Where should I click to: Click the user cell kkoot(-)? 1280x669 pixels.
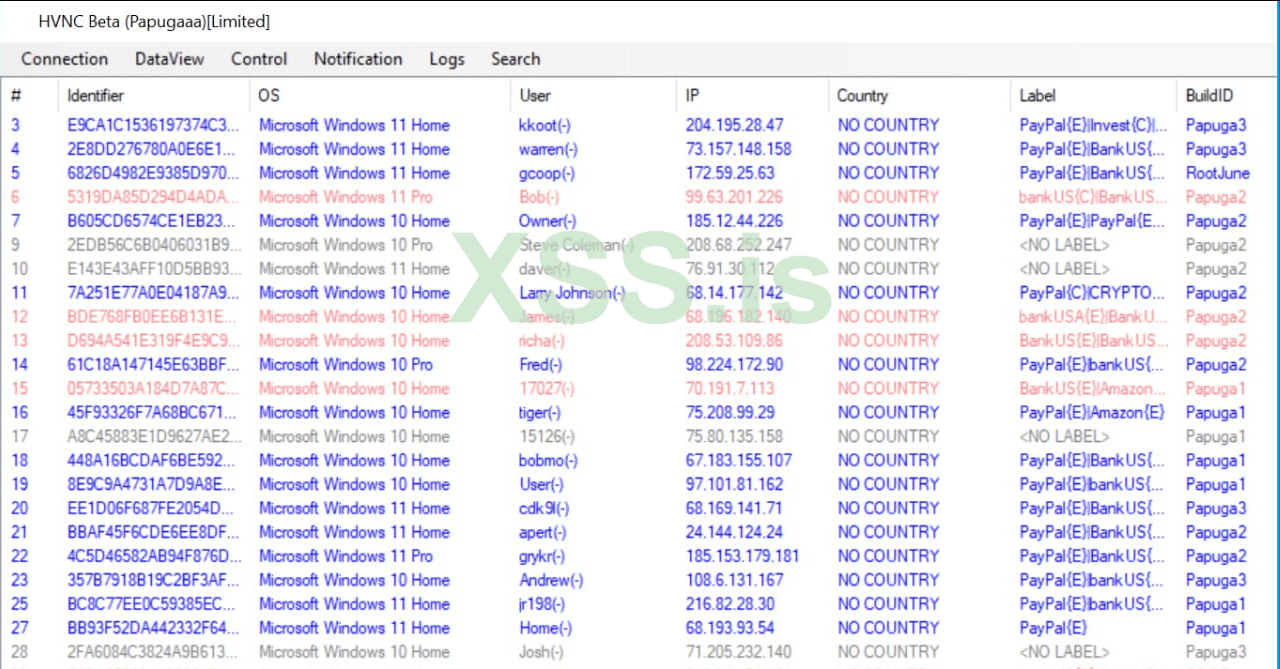(545, 125)
